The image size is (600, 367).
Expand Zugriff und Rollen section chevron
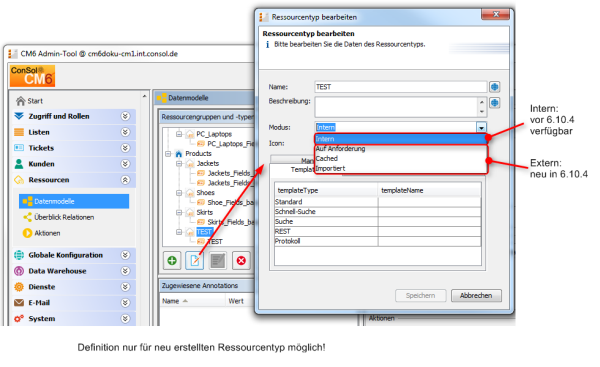pos(125,116)
